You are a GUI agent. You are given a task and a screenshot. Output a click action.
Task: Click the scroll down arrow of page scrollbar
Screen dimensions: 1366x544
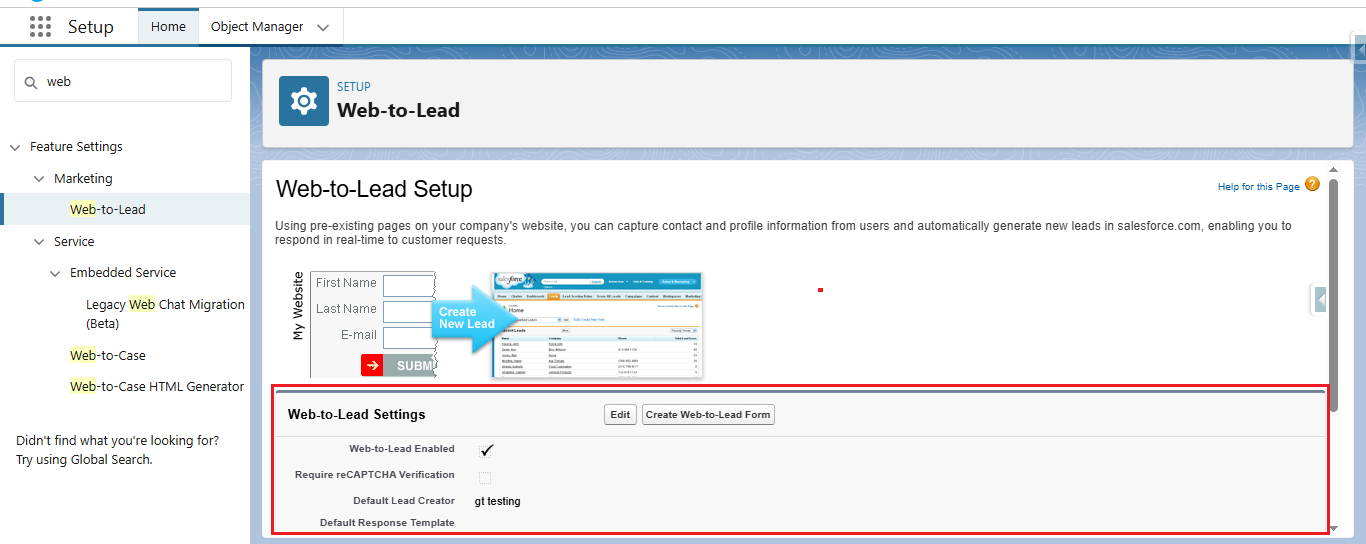pos(1333,528)
